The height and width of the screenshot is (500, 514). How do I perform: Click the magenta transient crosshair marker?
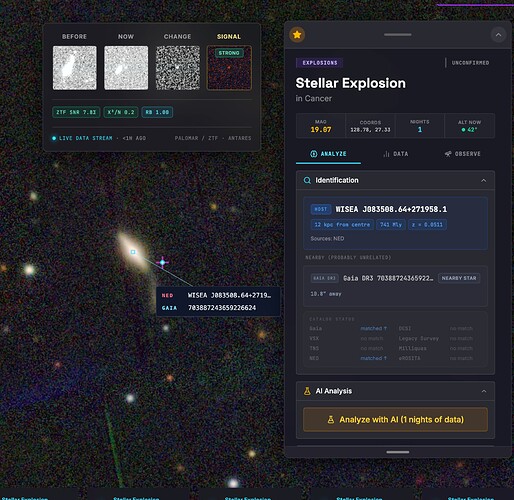(162, 263)
